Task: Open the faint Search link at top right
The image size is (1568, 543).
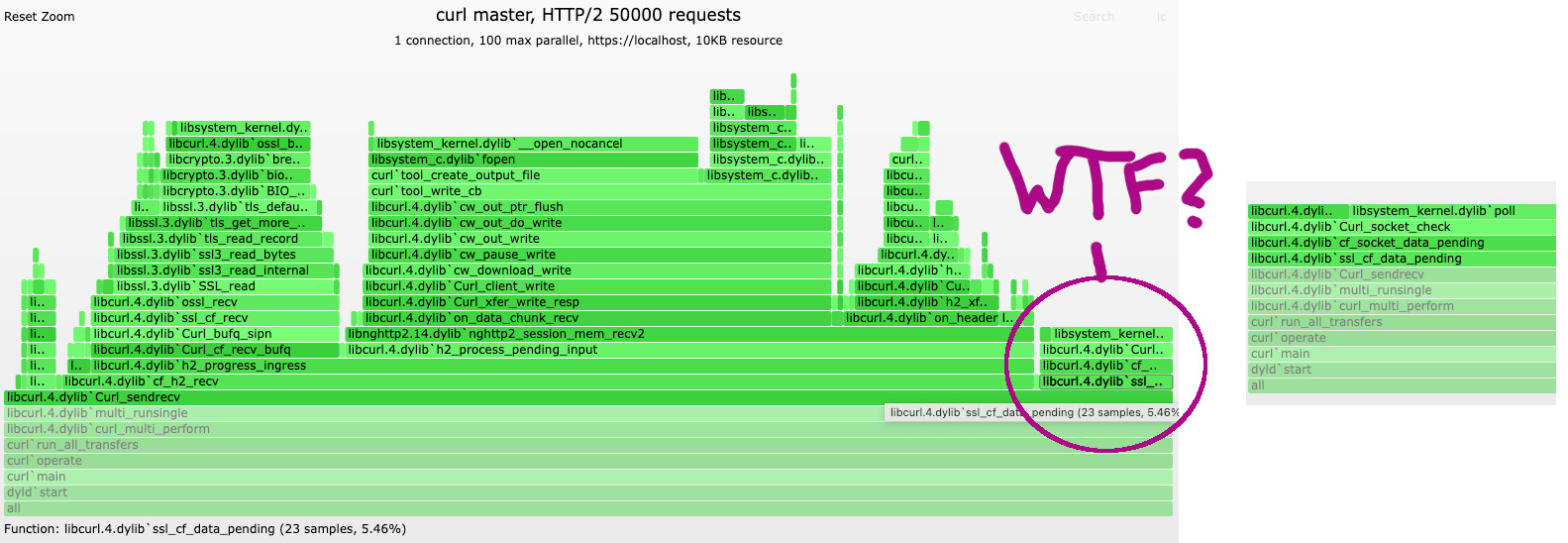Action: [1094, 17]
